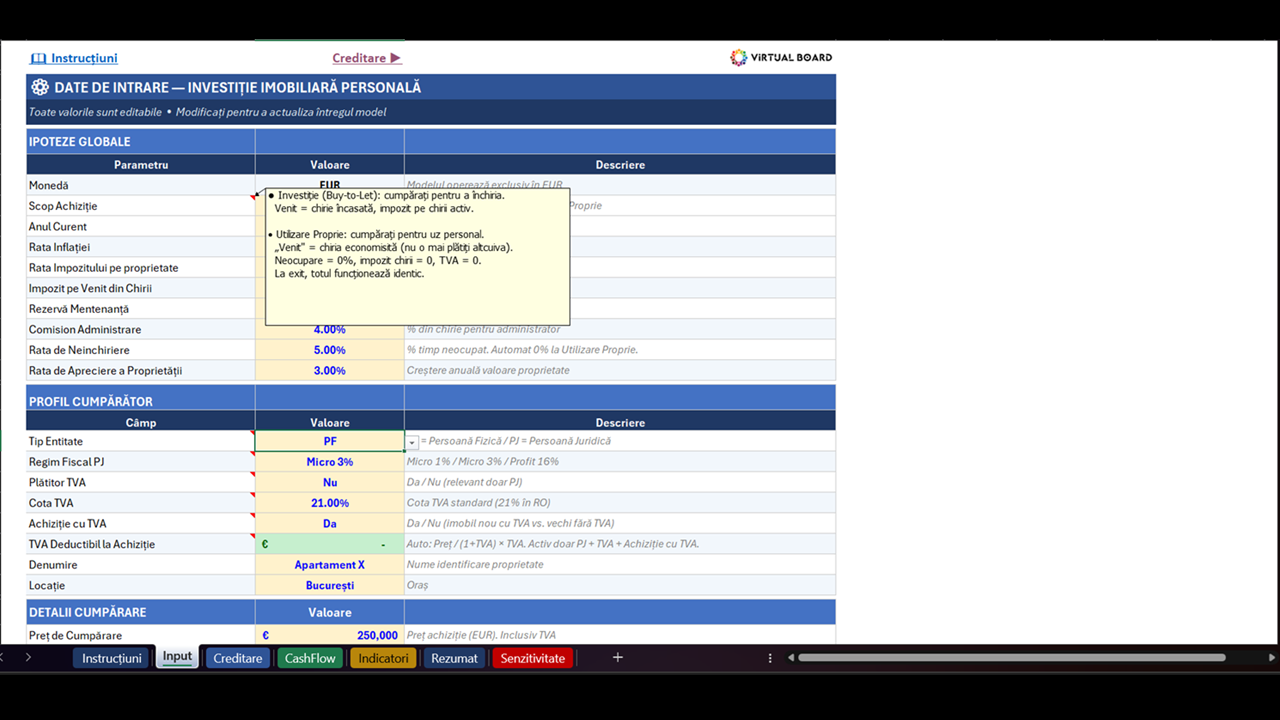This screenshot has width=1280, height=720.
Task: Select the Plătitor TVA value Nu
Action: pyautogui.click(x=330, y=482)
